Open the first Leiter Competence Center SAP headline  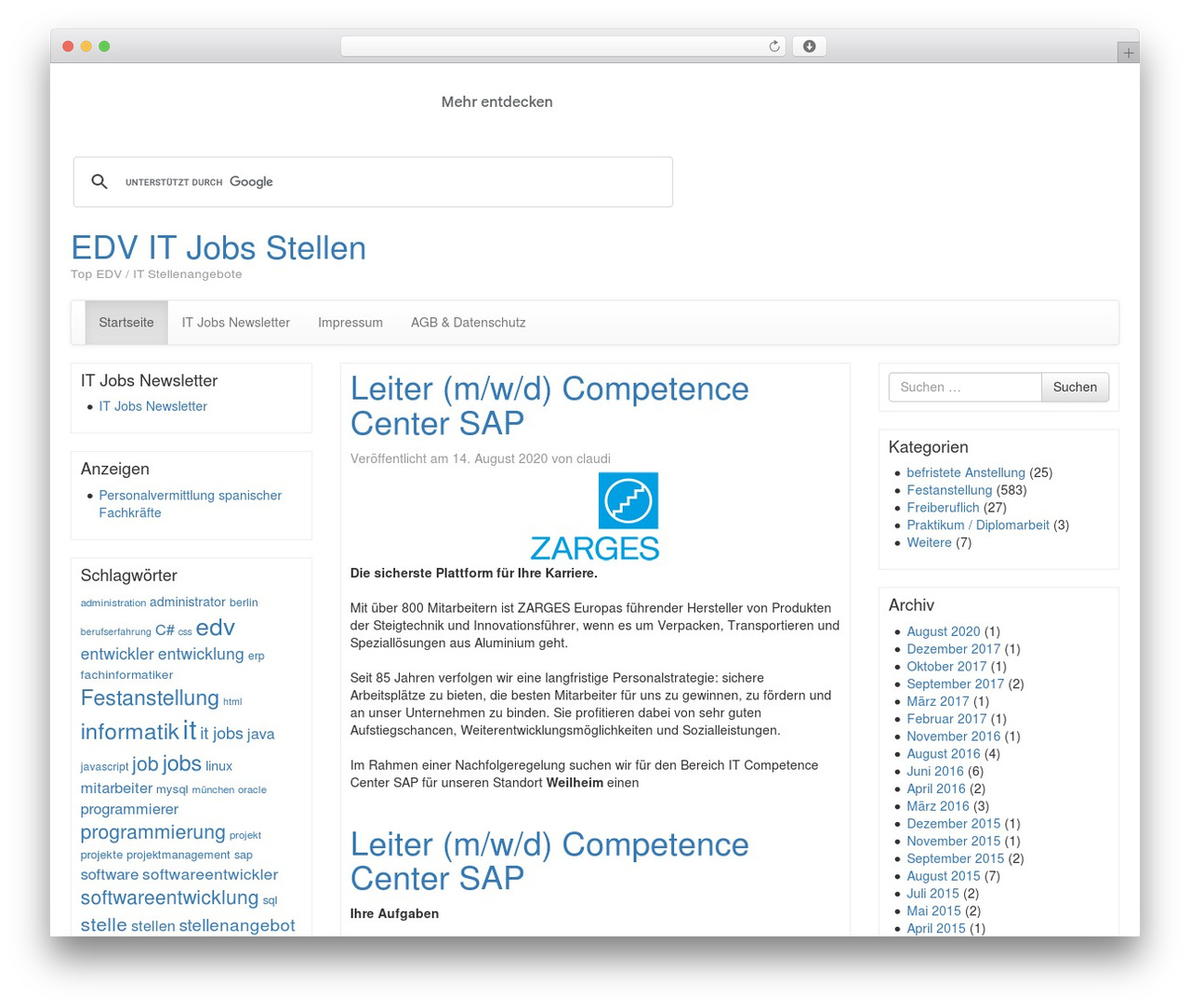coord(549,405)
